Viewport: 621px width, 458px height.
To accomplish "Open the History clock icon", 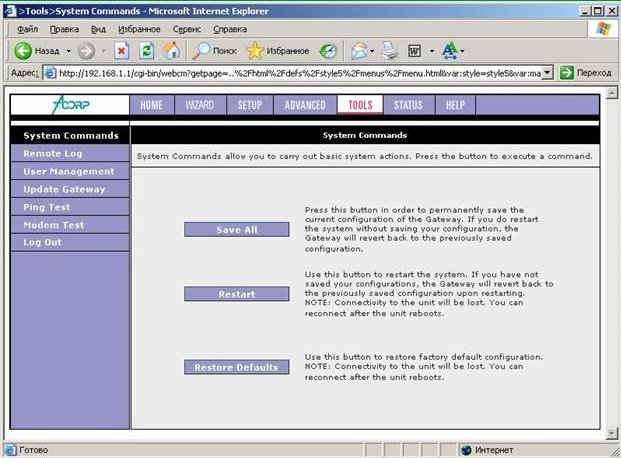I will [328, 51].
